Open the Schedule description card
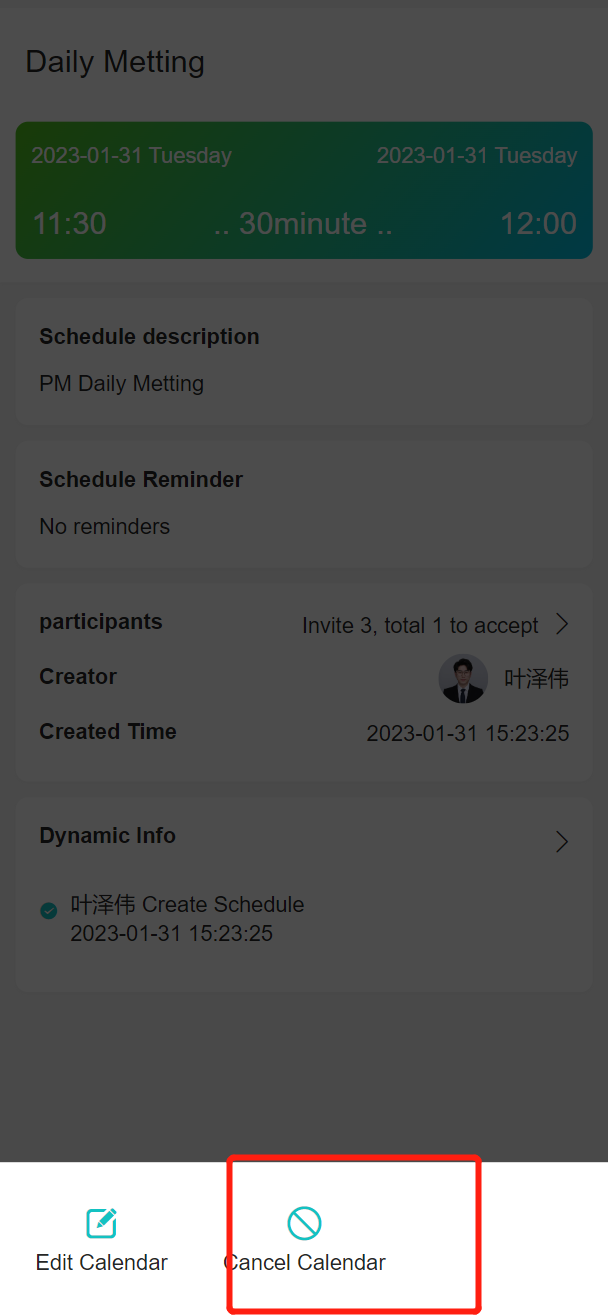The width and height of the screenshot is (608, 1316). pyautogui.click(x=304, y=361)
